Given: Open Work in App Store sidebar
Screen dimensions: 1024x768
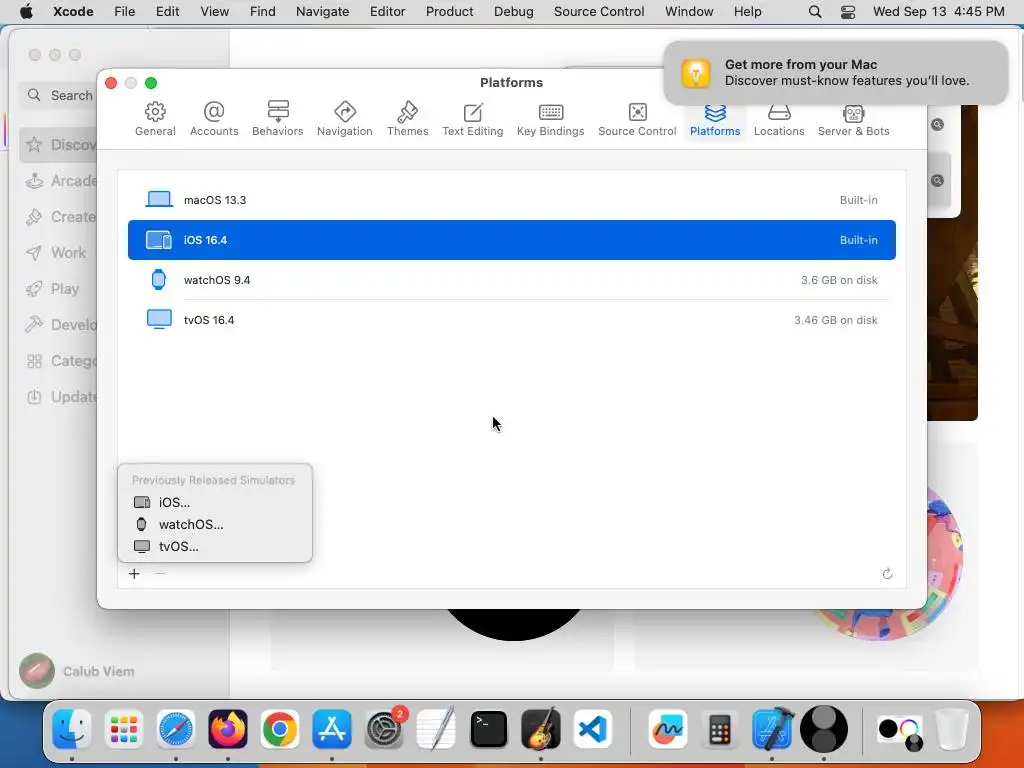Looking at the screenshot, I should click(x=59, y=253).
